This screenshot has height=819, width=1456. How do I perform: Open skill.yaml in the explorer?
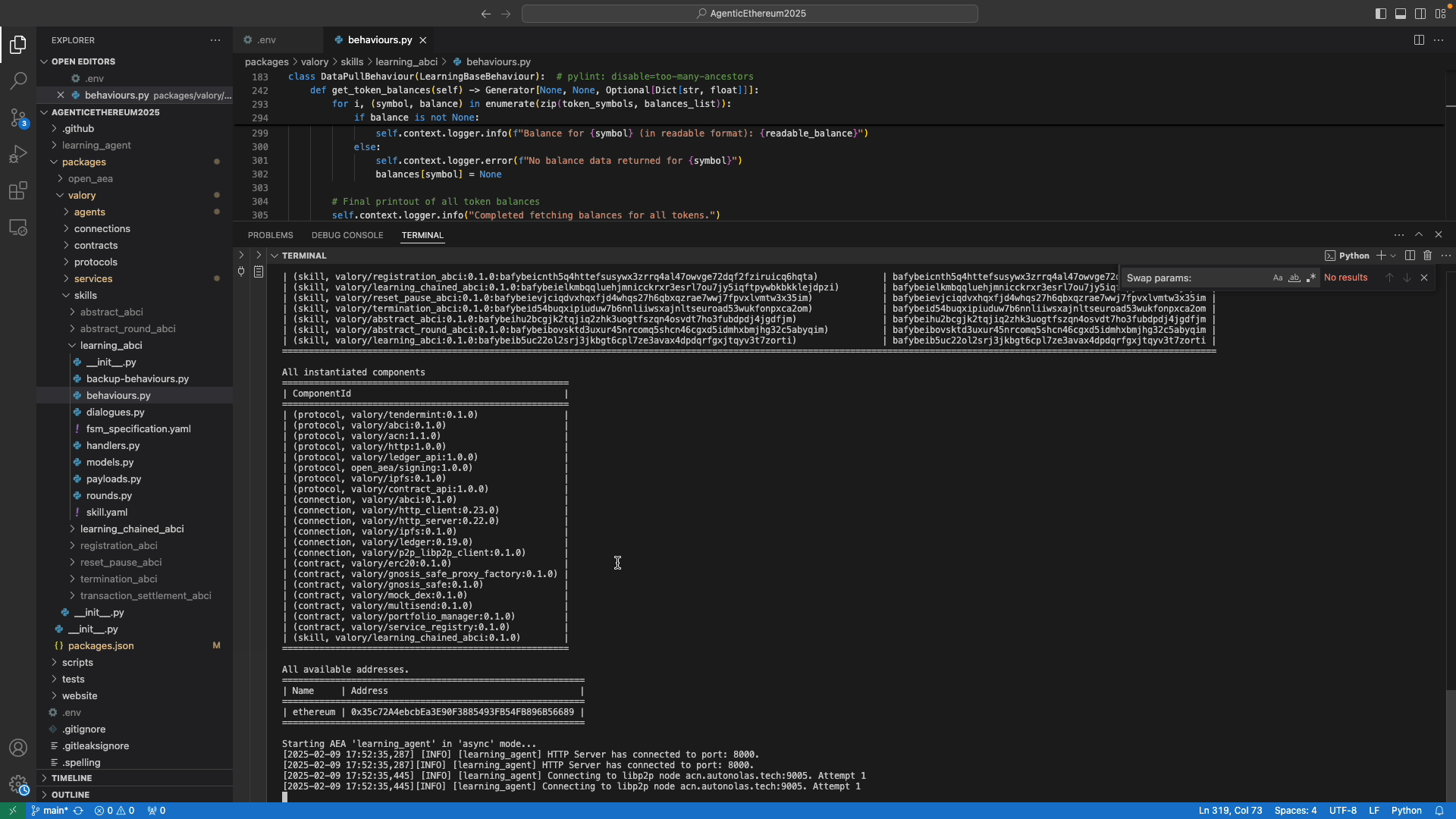click(x=107, y=513)
